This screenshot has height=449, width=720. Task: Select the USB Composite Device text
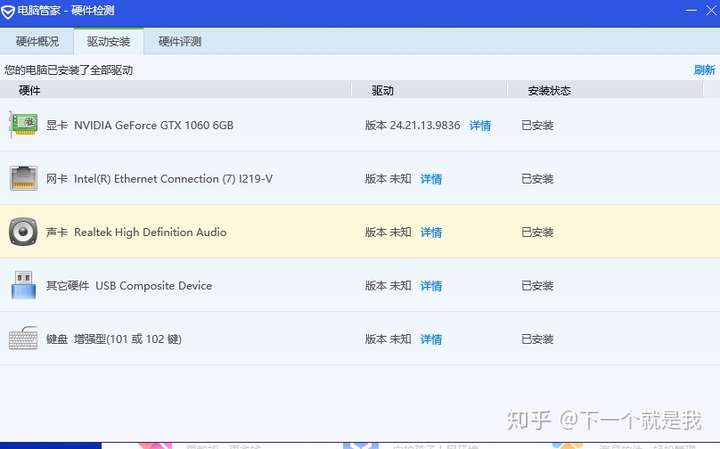(x=154, y=286)
